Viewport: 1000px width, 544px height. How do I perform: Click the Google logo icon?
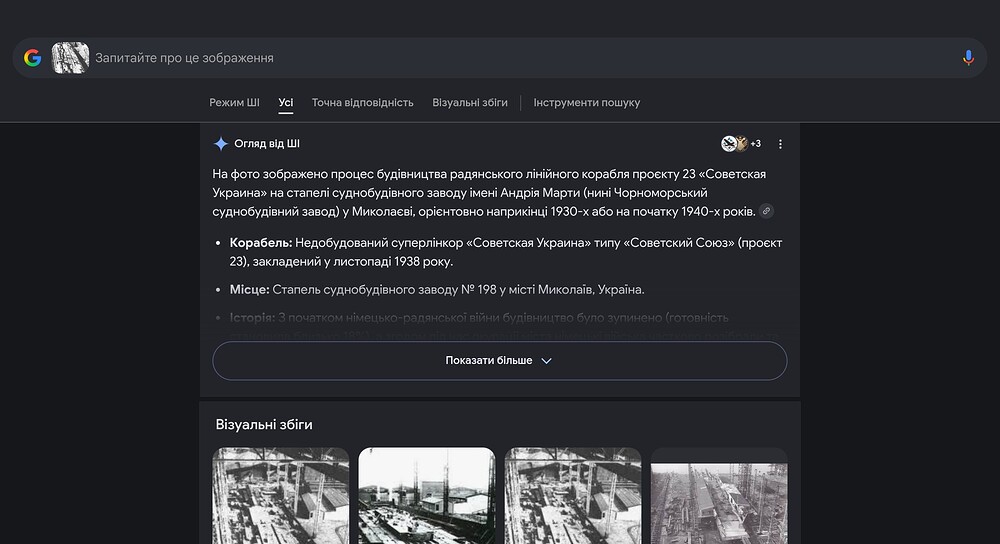click(33, 58)
